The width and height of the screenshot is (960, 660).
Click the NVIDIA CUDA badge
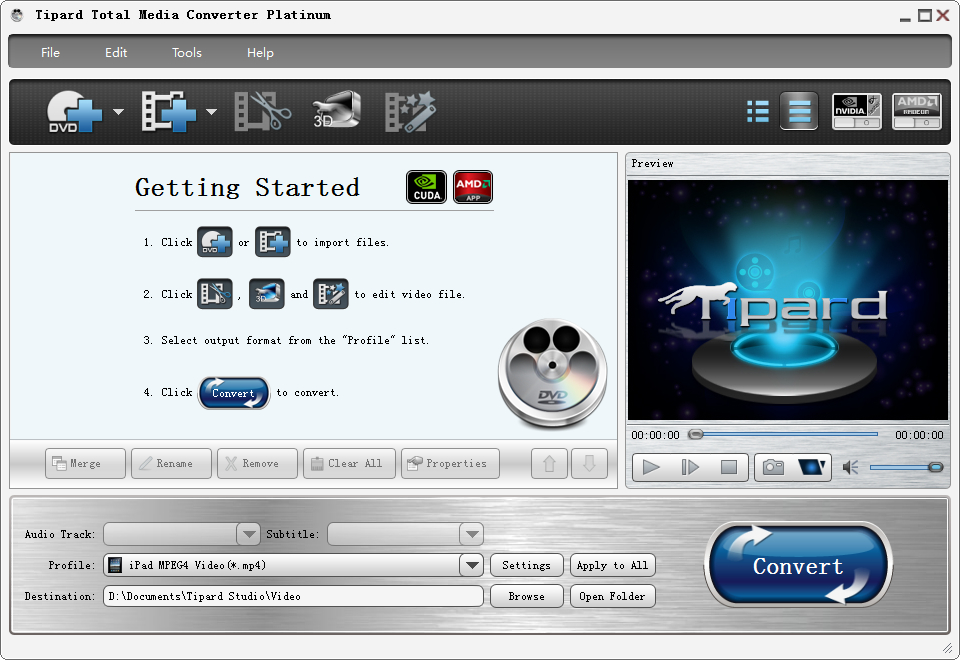(427, 187)
